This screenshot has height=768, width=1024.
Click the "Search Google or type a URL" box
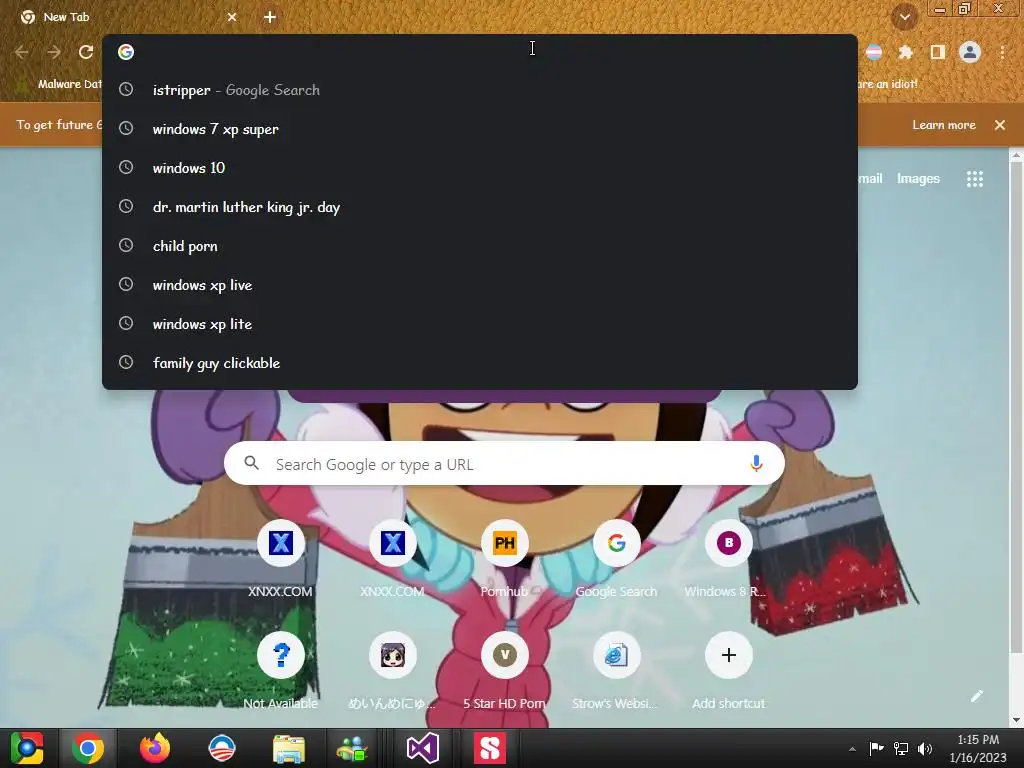point(504,464)
